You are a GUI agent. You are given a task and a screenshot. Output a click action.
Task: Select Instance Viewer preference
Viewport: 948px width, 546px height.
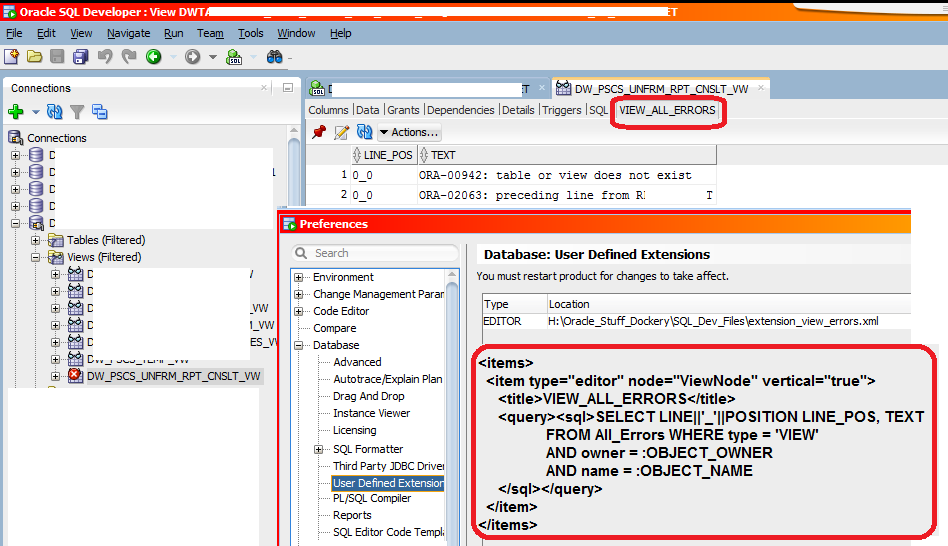[x=371, y=413]
